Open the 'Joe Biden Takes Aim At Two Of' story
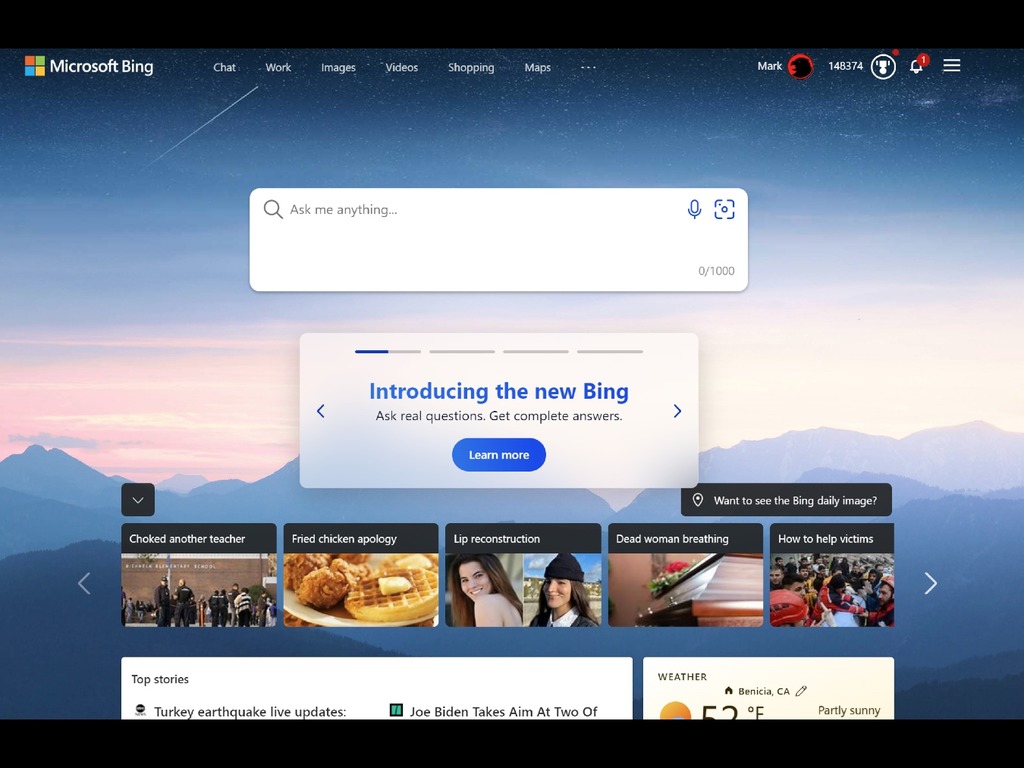The height and width of the screenshot is (768, 1024). click(504, 711)
